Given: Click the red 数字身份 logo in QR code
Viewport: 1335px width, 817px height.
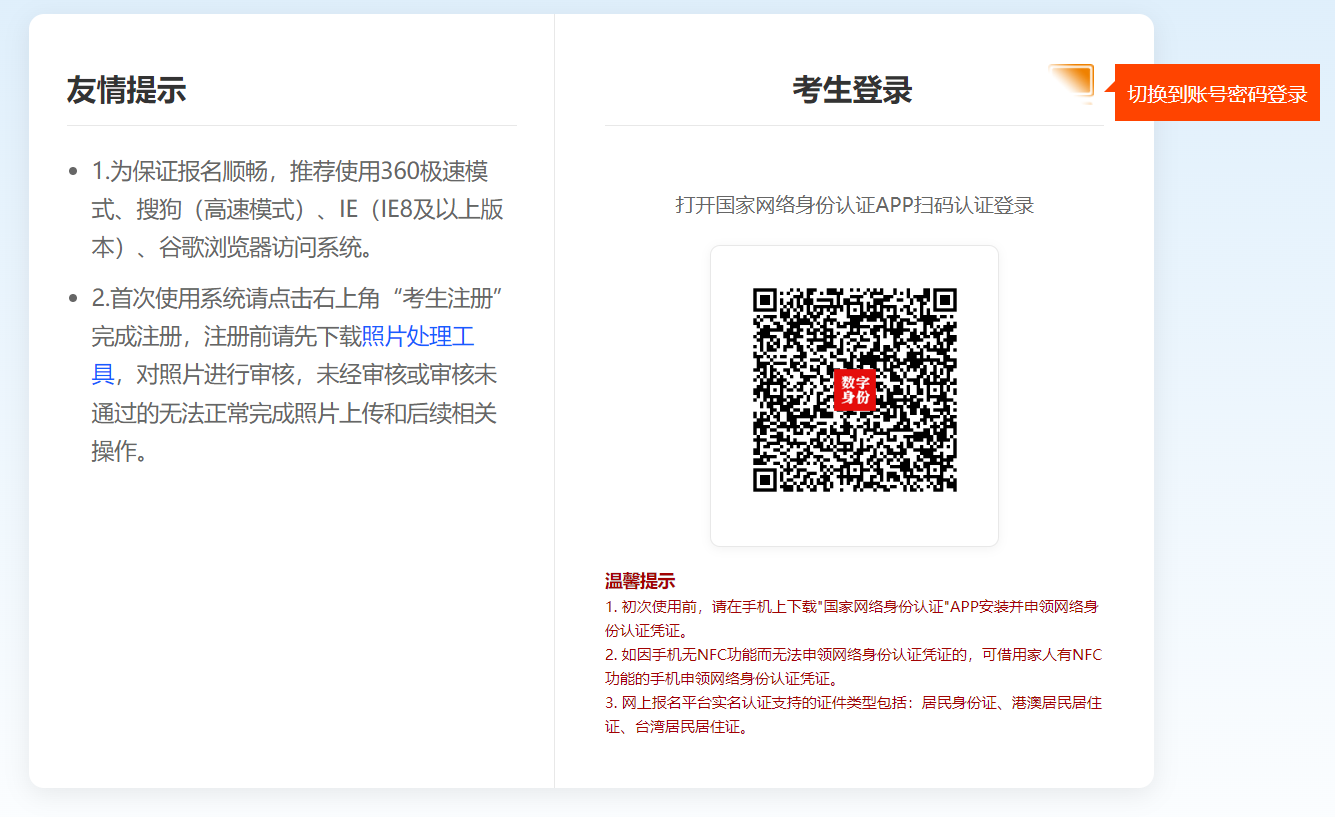Looking at the screenshot, I should (x=855, y=390).
